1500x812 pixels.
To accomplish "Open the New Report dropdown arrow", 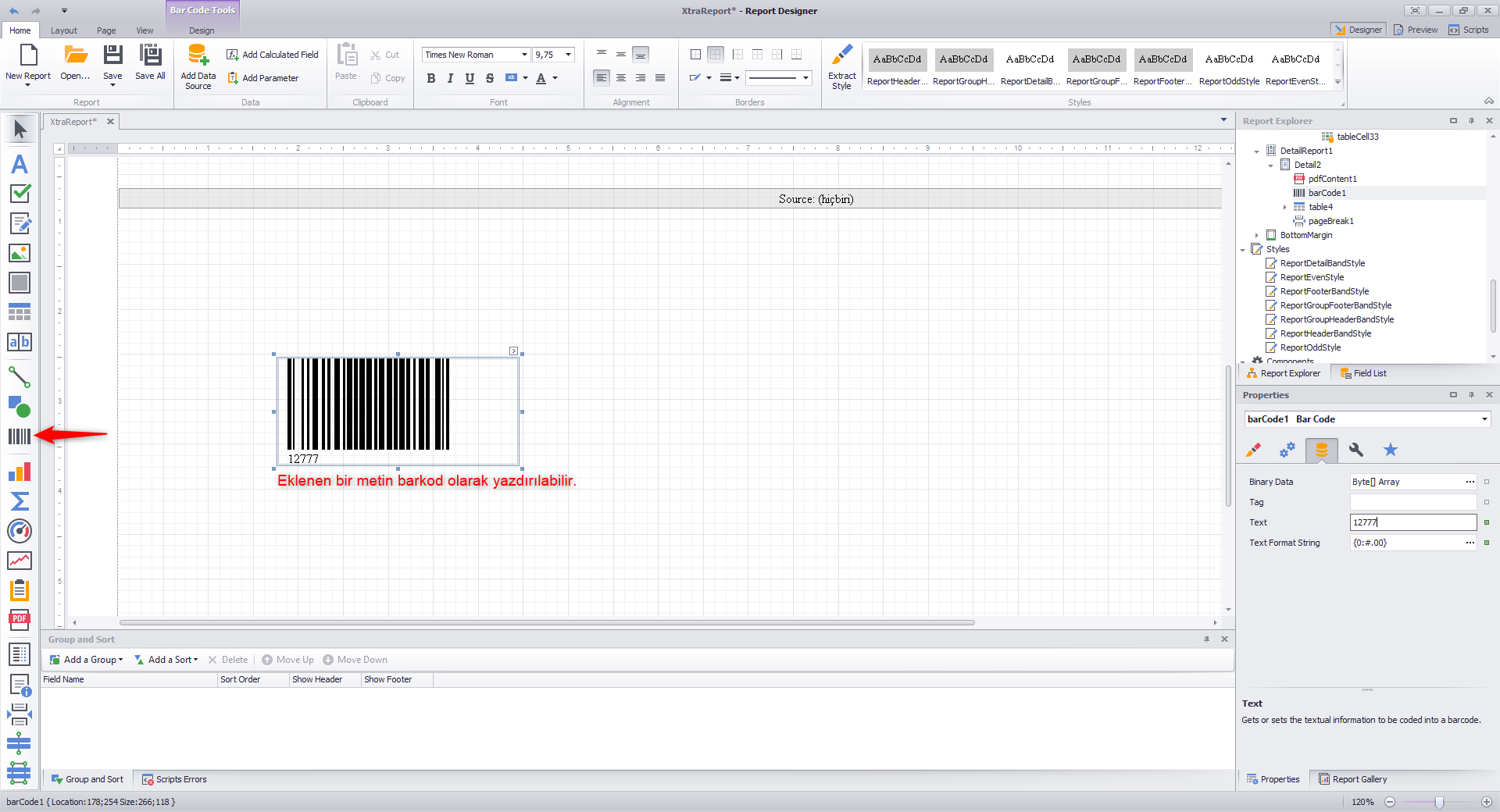I will 27,85.
